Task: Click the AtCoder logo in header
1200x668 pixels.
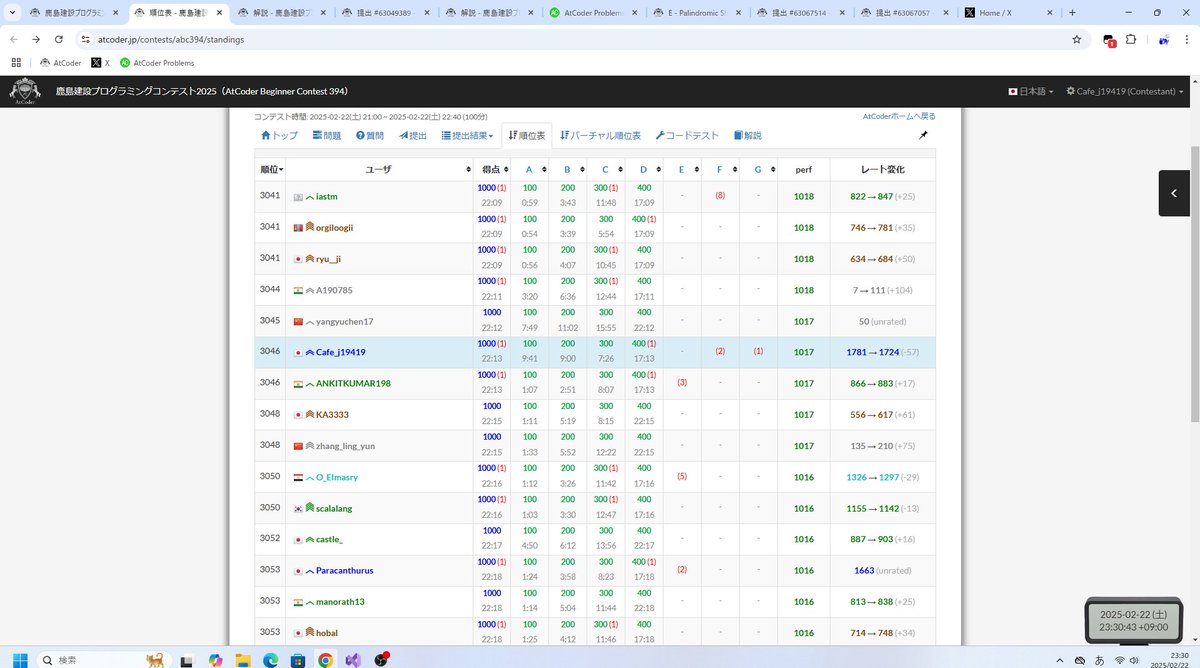Action: pos(26,91)
